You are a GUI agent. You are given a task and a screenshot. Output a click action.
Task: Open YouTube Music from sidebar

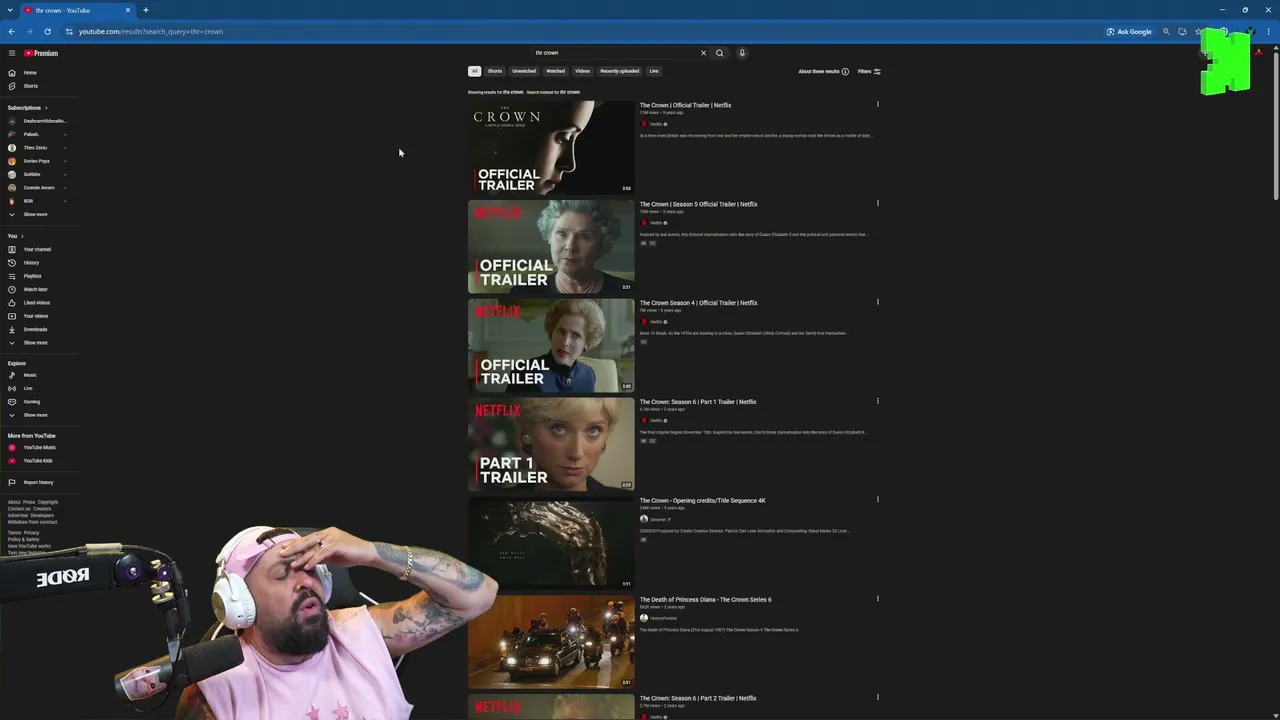(39, 447)
